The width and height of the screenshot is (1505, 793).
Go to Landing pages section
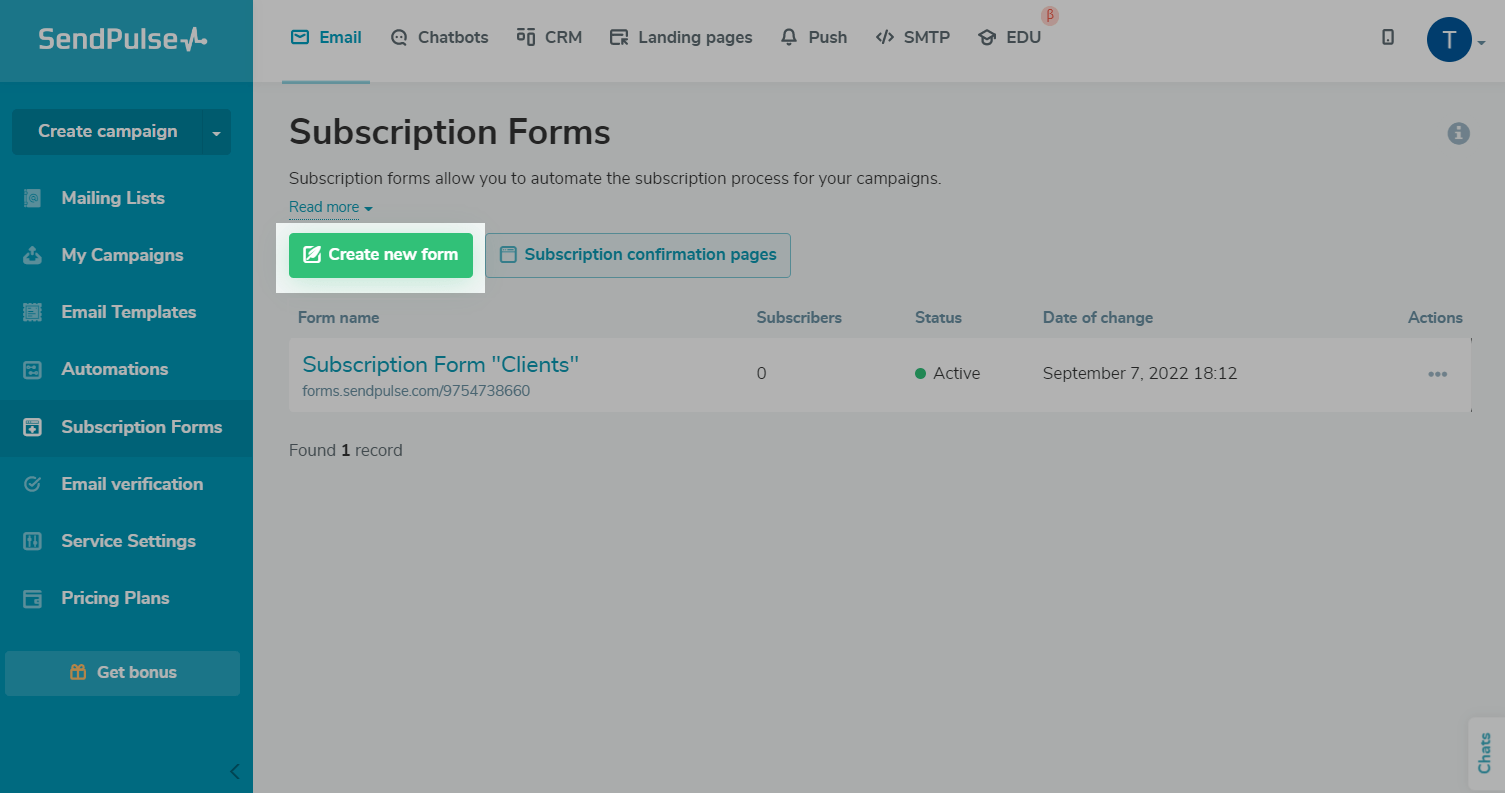coord(681,38)
